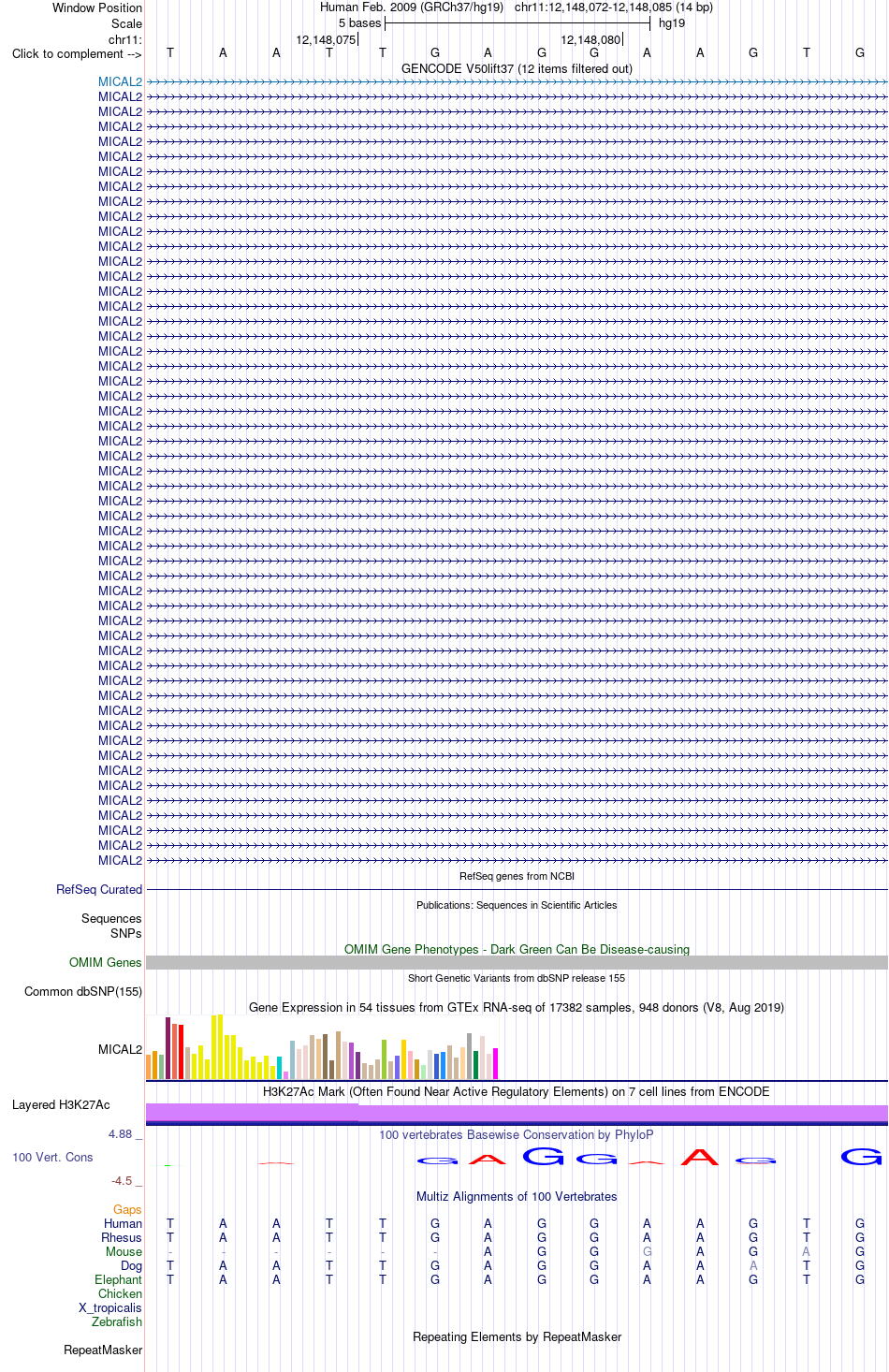Click the Dog alignment row label

click(131, 1265)
